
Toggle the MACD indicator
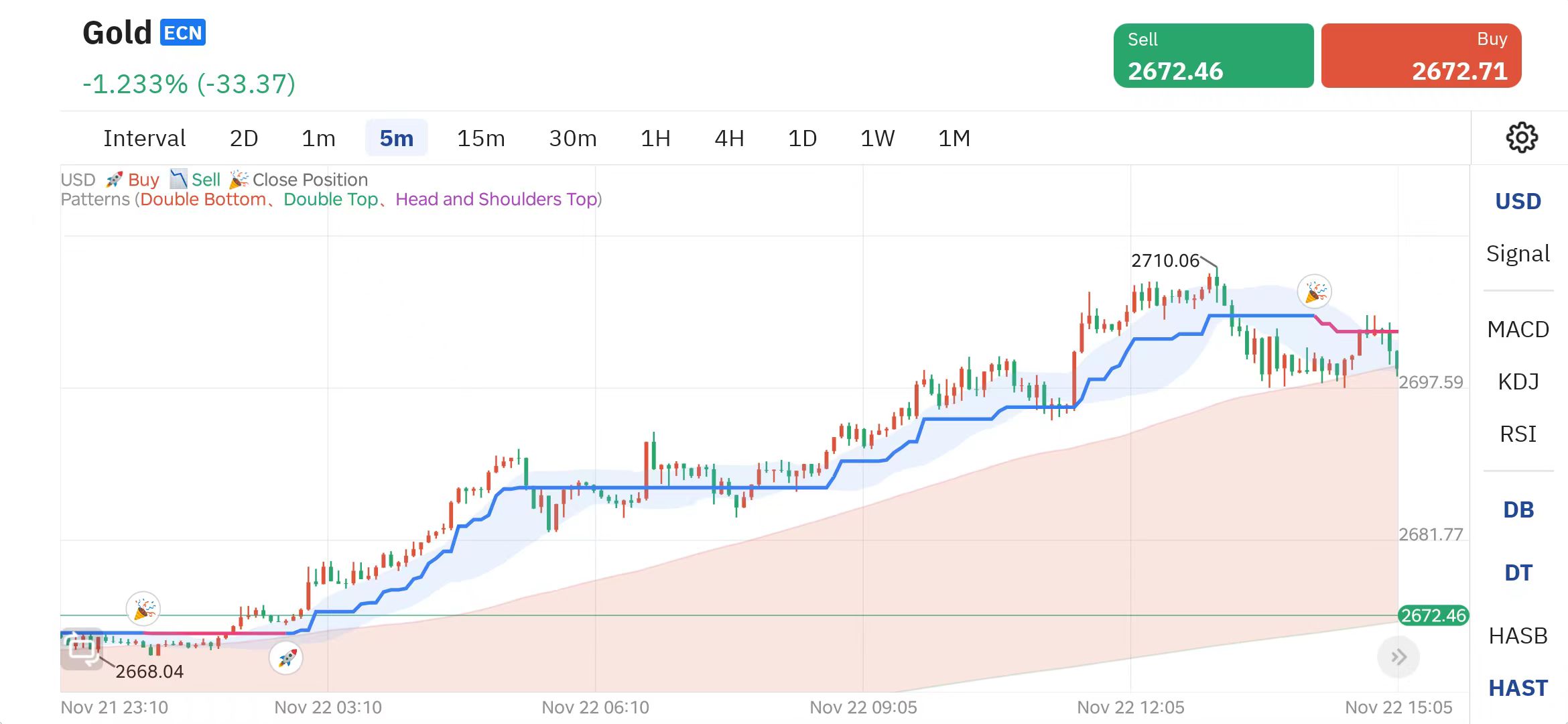(x=1518, y=329)
